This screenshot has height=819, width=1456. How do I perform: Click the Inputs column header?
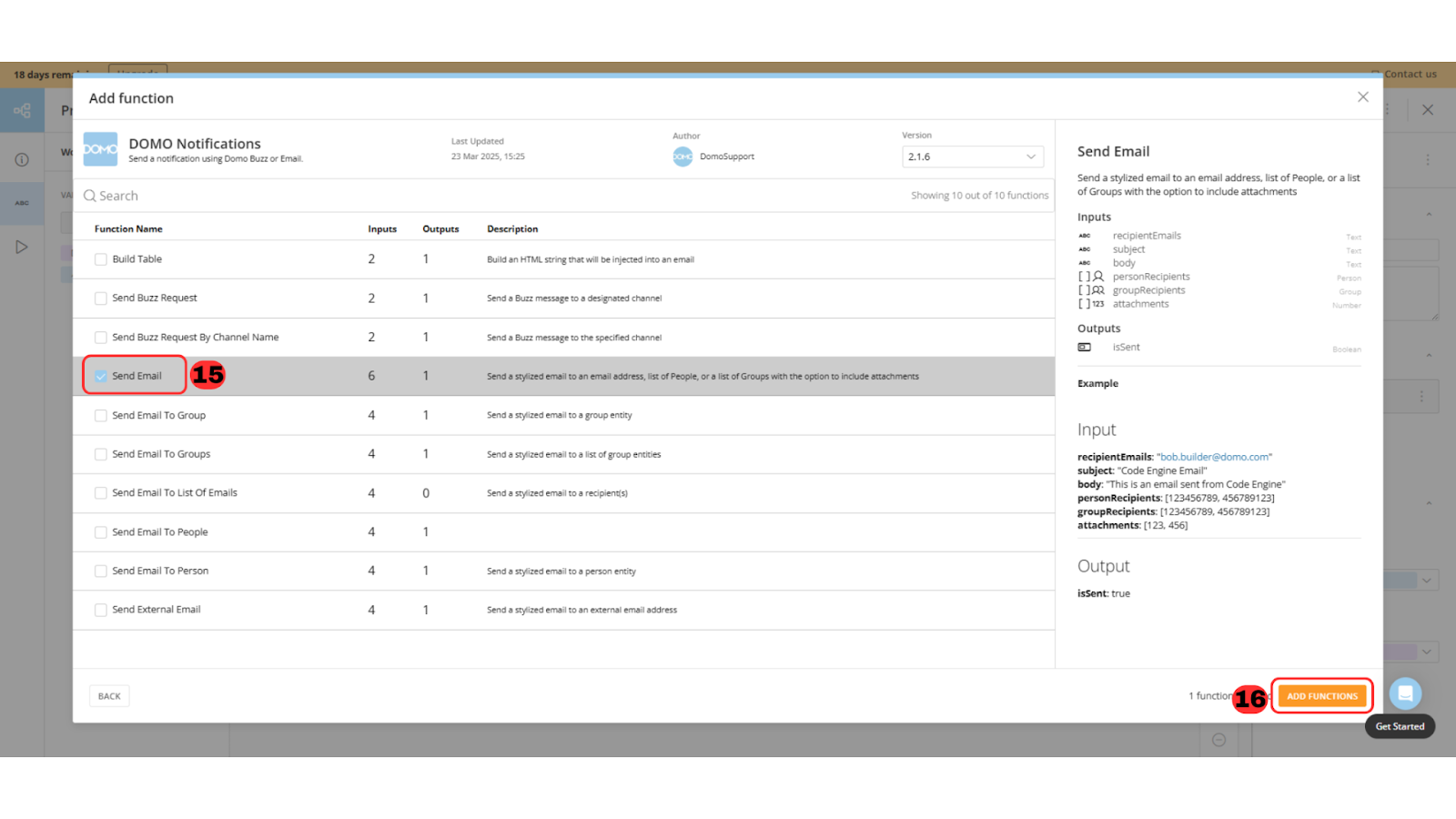click(x=382, y=229)
